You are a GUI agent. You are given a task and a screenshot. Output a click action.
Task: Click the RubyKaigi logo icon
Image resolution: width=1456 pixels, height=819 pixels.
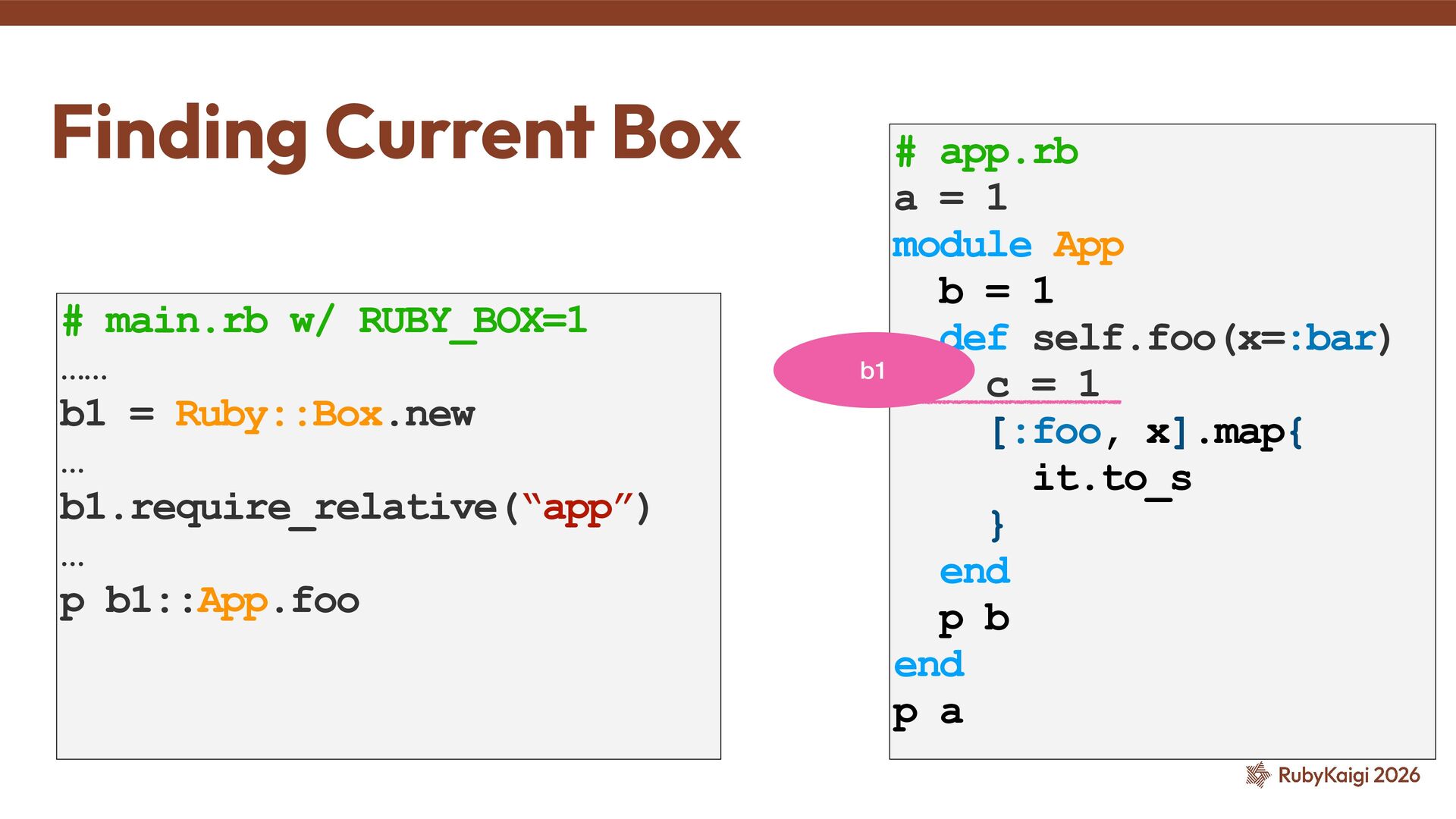pyautogui.click(x=1258, y=775)
